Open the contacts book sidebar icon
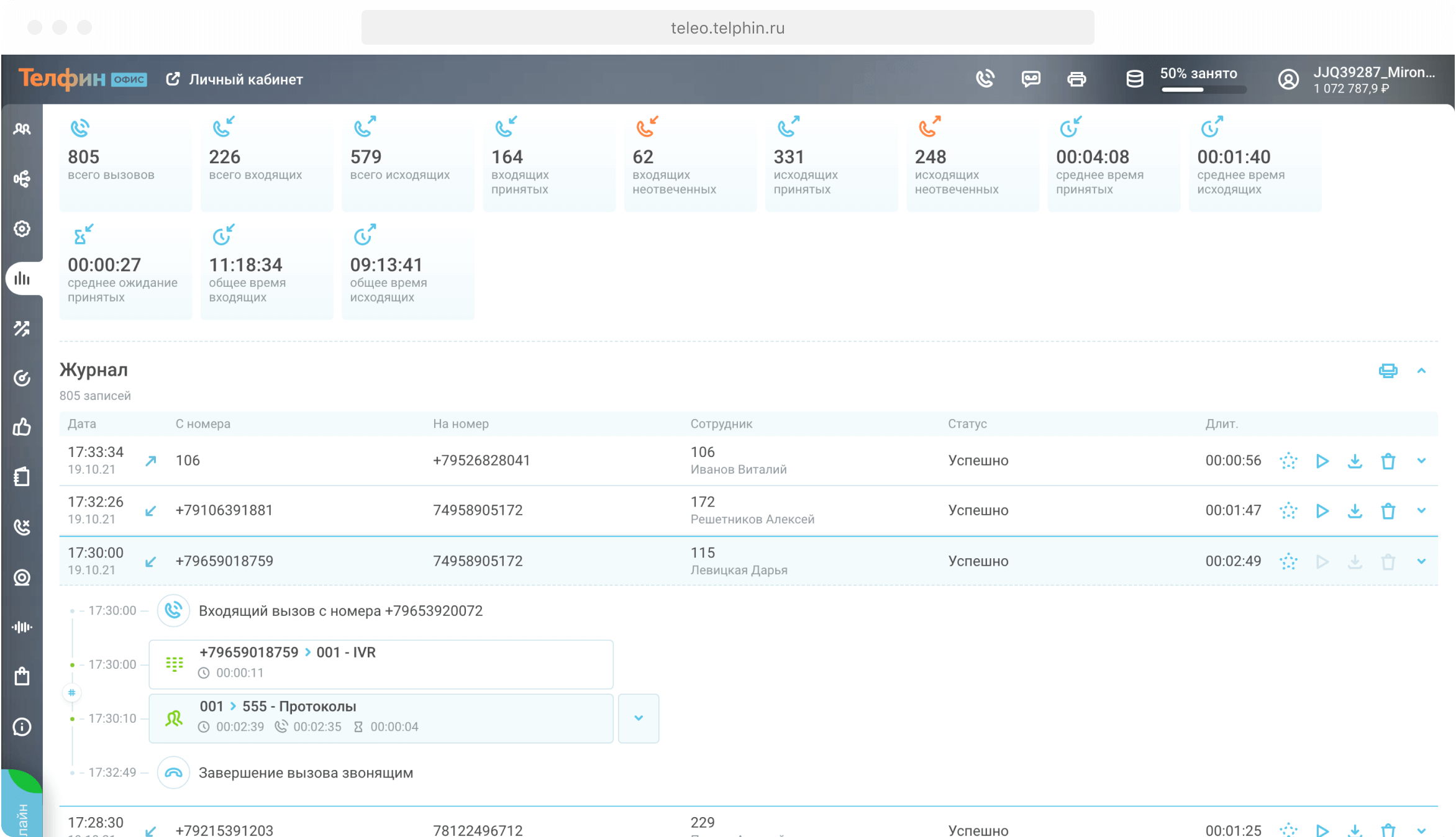The width and height of the screenshot is (1456, 837). (x=22, y=477)
